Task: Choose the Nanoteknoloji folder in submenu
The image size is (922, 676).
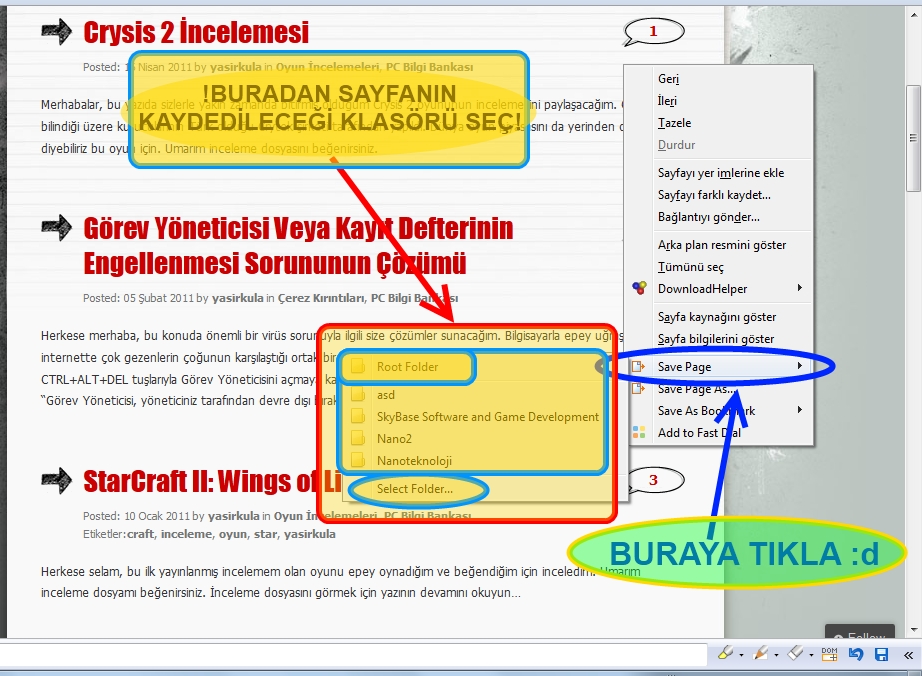Action: click(x=414, y=461)
